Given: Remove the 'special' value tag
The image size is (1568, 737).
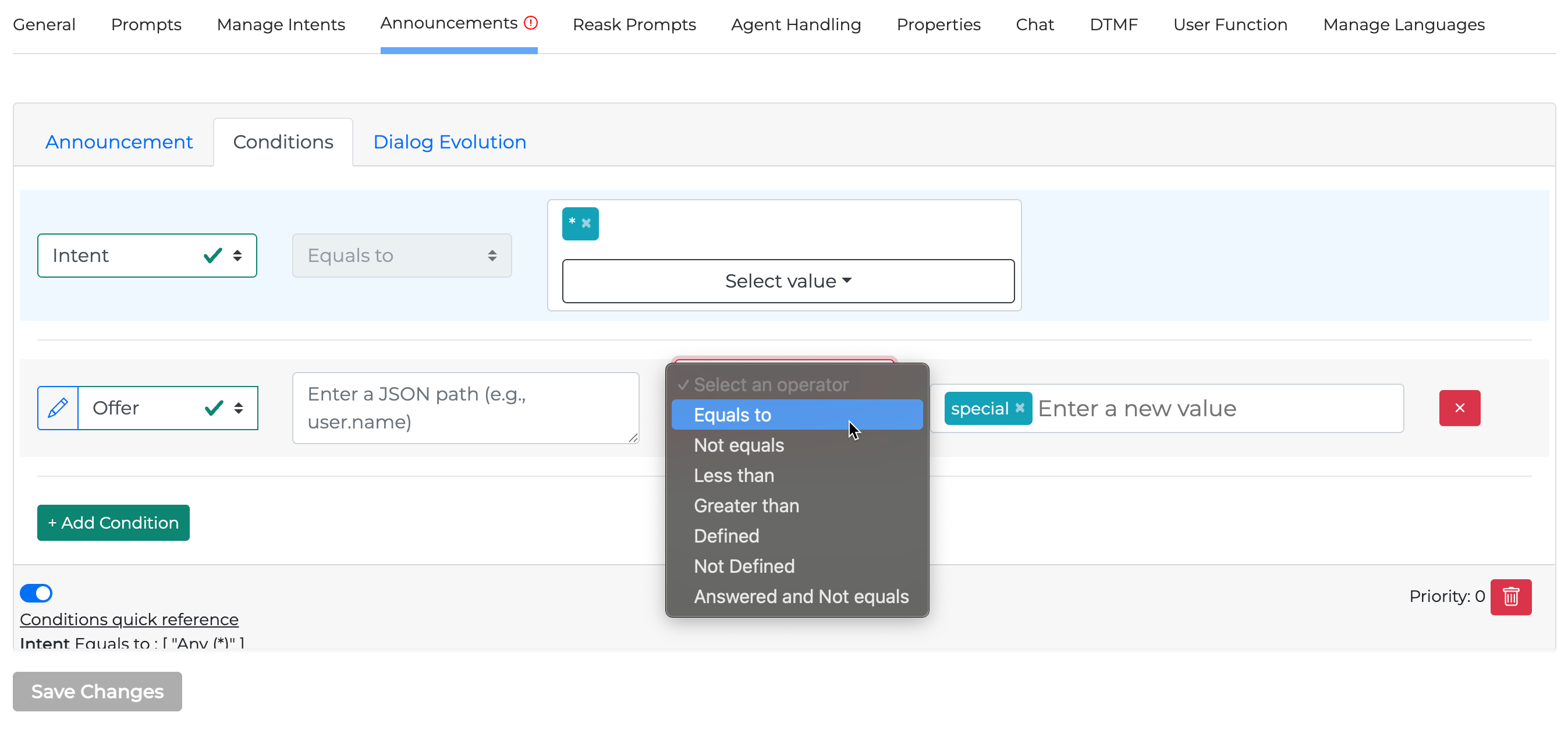Looking at the screenshot, I should click(x=1020, y=408).
